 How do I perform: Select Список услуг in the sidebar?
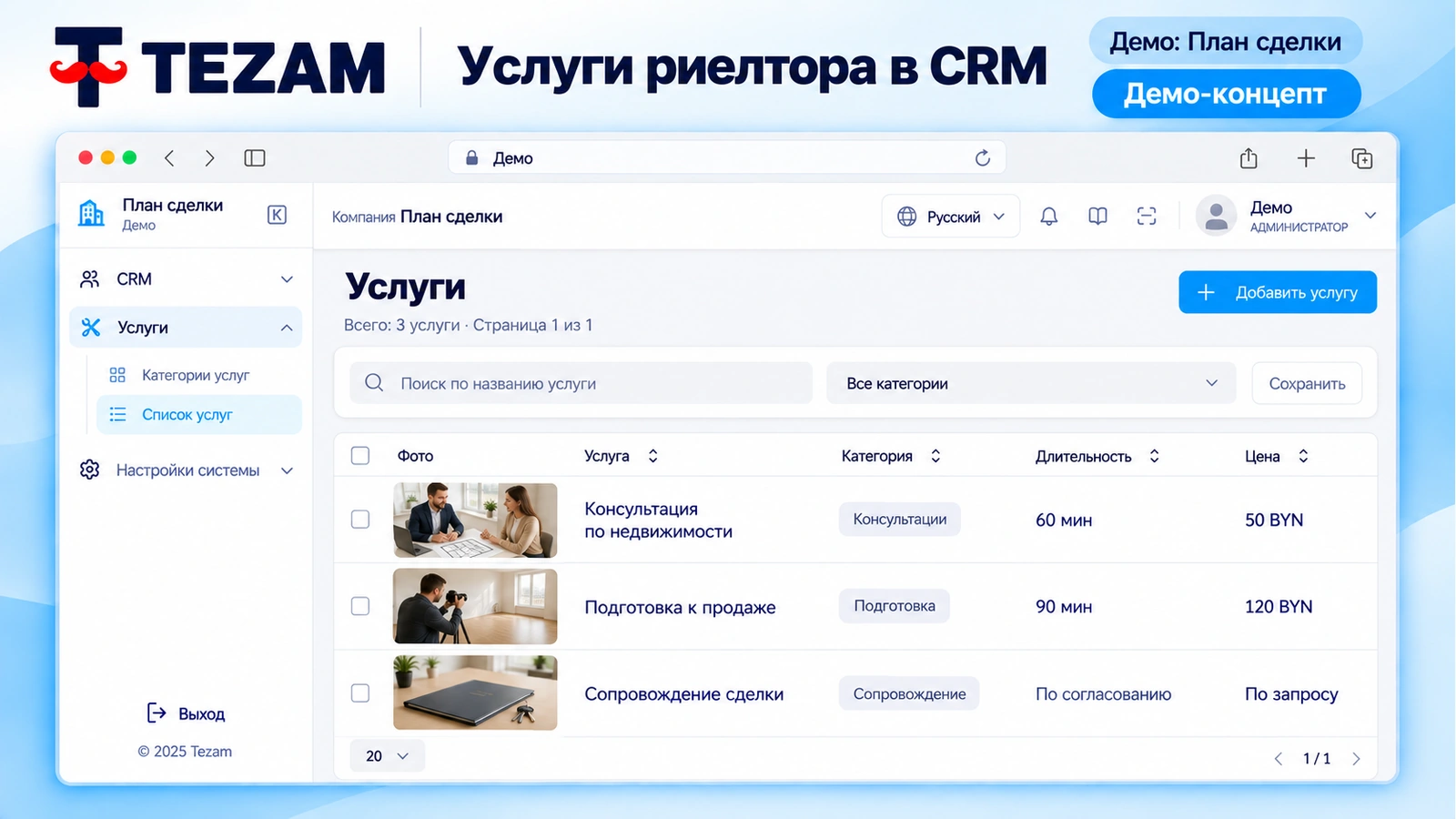tap(198, 415)
